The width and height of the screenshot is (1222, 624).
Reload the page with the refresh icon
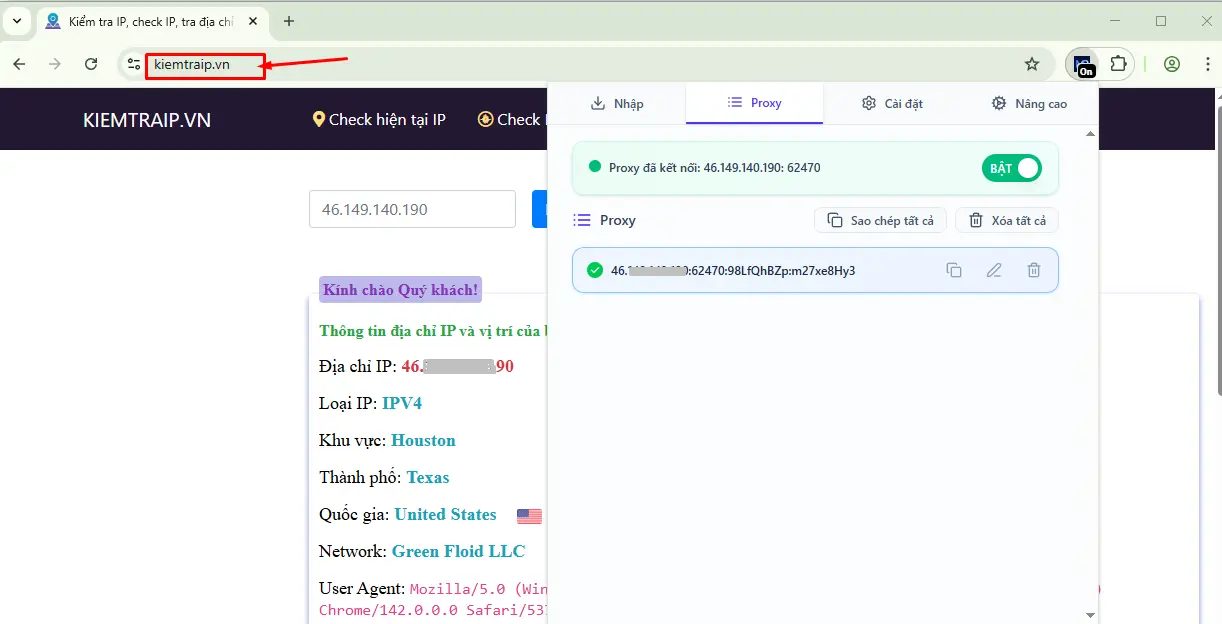91,63
